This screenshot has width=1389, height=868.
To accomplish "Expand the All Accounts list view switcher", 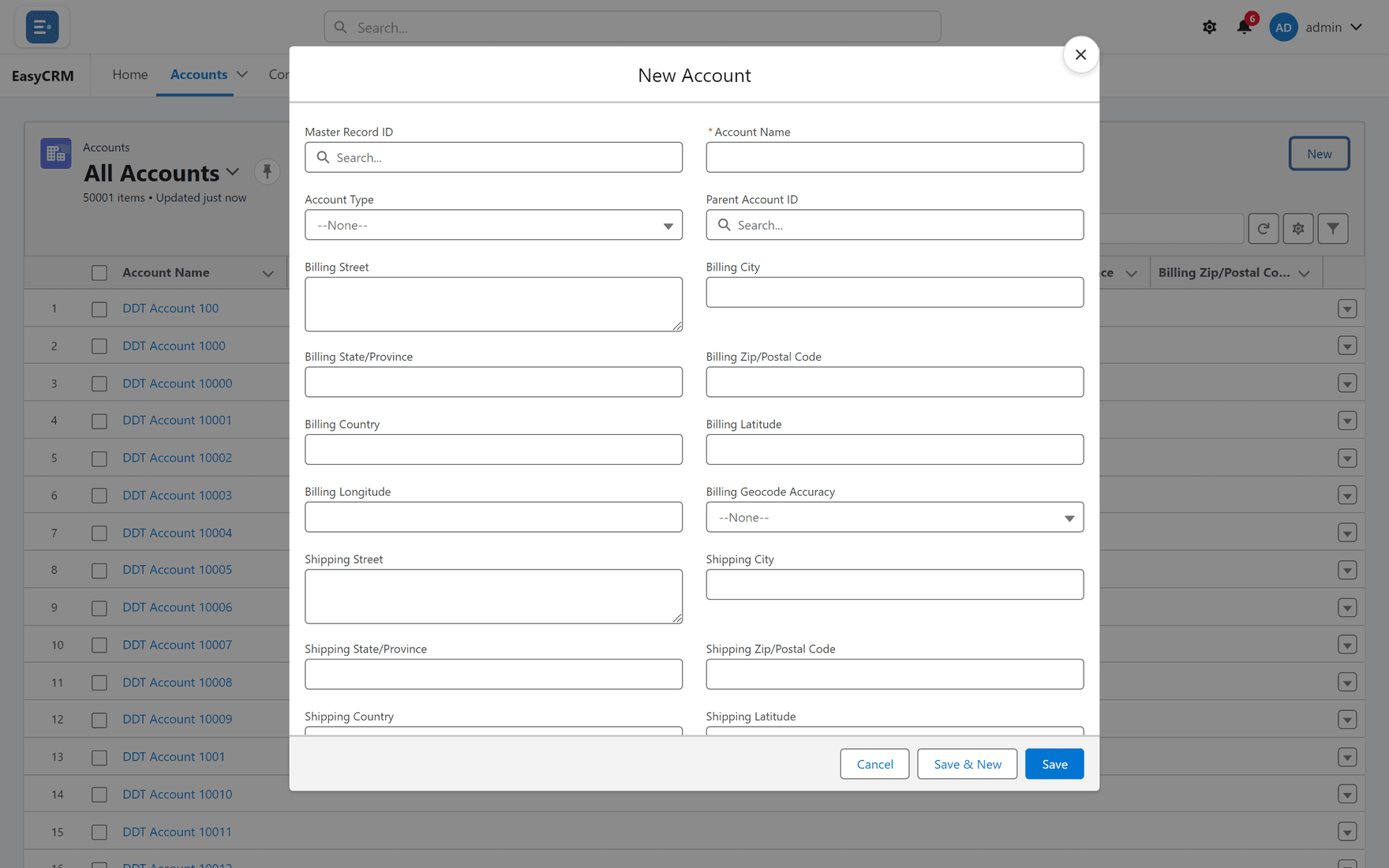I will 232,172.
